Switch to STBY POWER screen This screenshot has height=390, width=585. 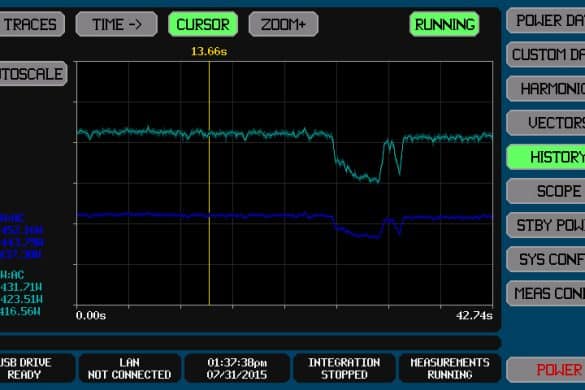coord(546,225)
